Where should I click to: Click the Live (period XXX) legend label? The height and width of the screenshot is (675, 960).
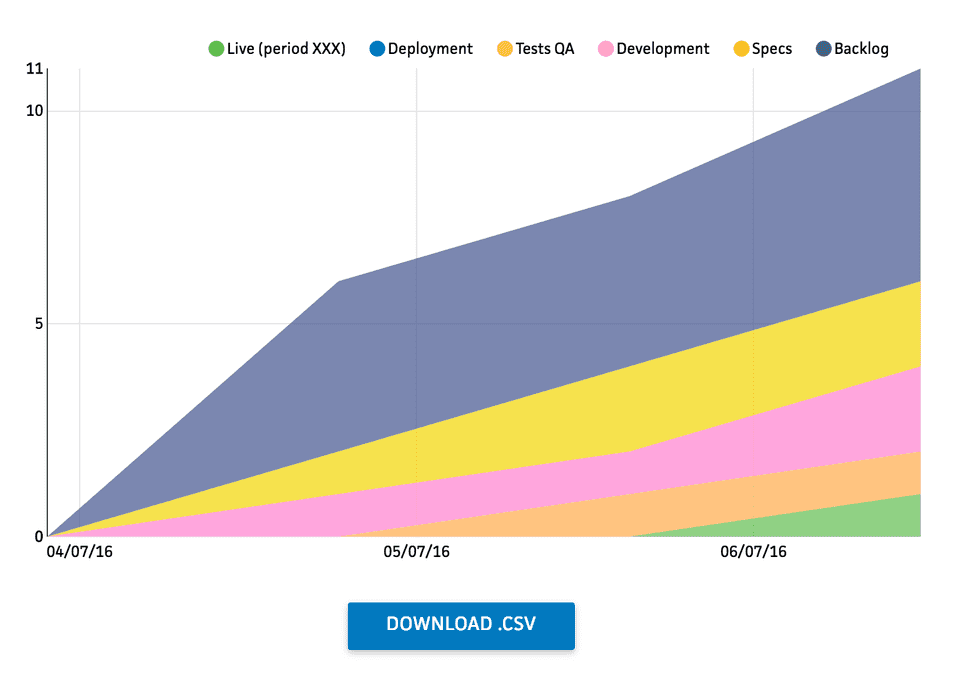(x=286, y=49)
